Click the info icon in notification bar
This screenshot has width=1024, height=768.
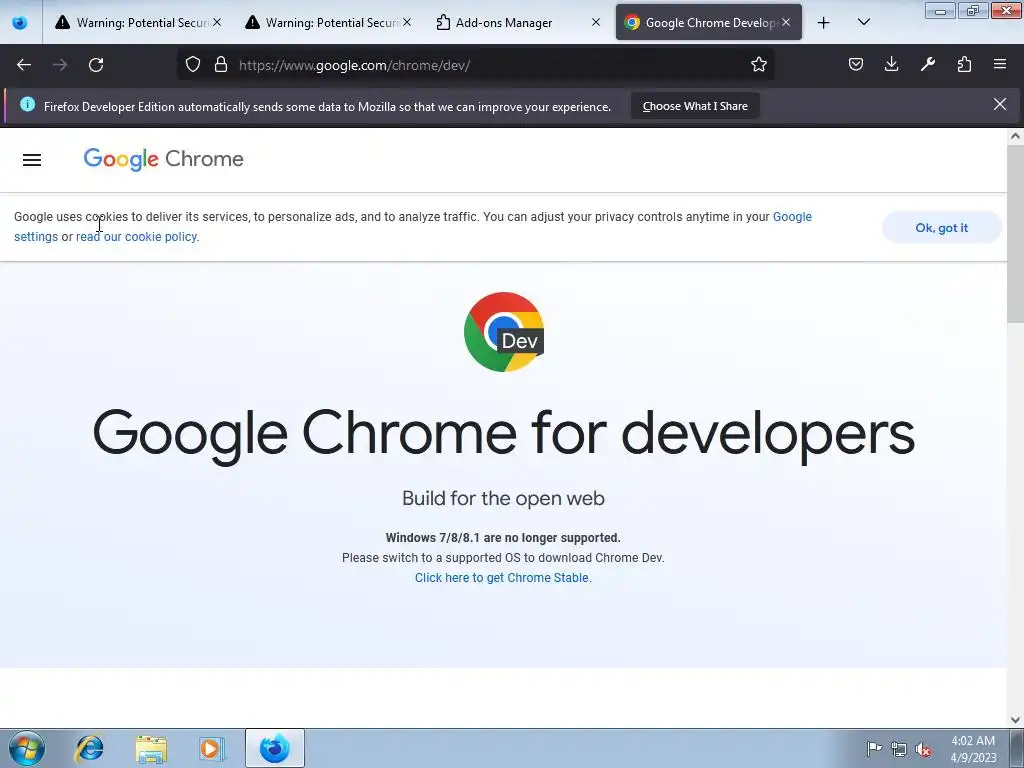click(x=27, y=104)
